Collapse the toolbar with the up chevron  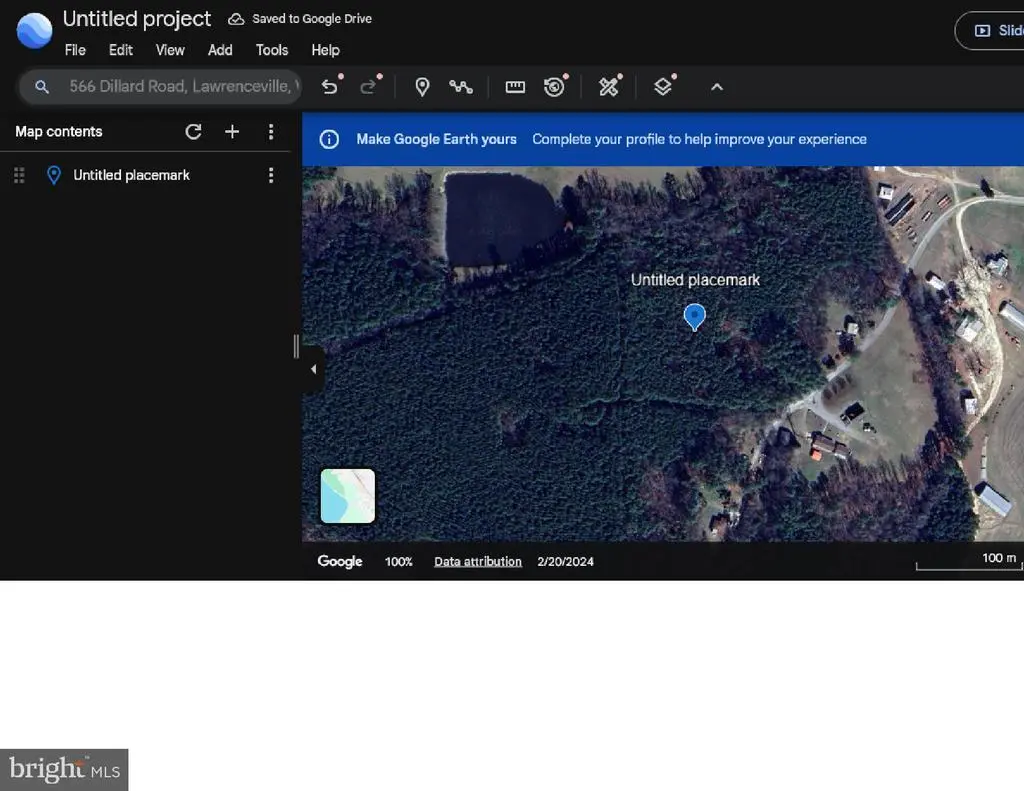click(716, 87)
